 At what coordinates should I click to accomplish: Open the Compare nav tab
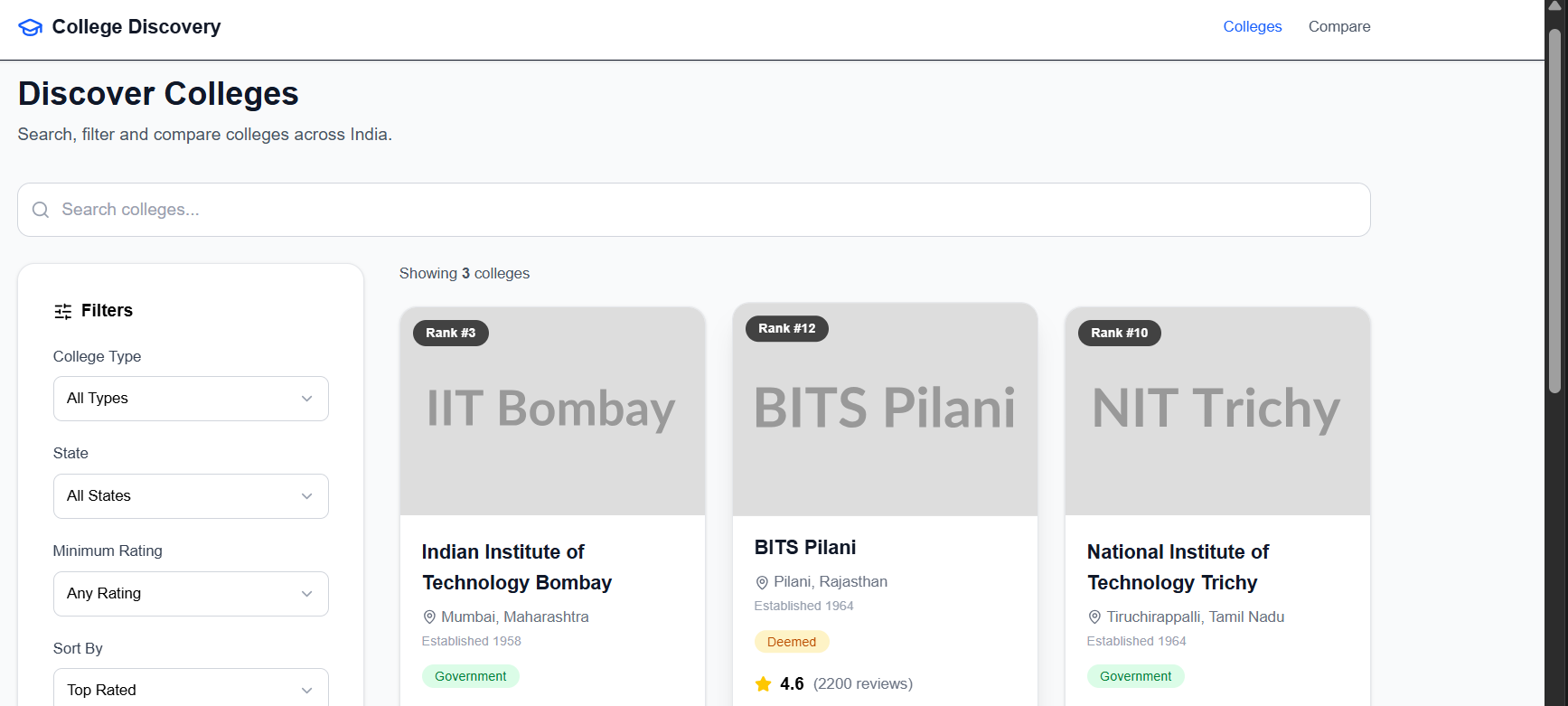point(1339,27)
